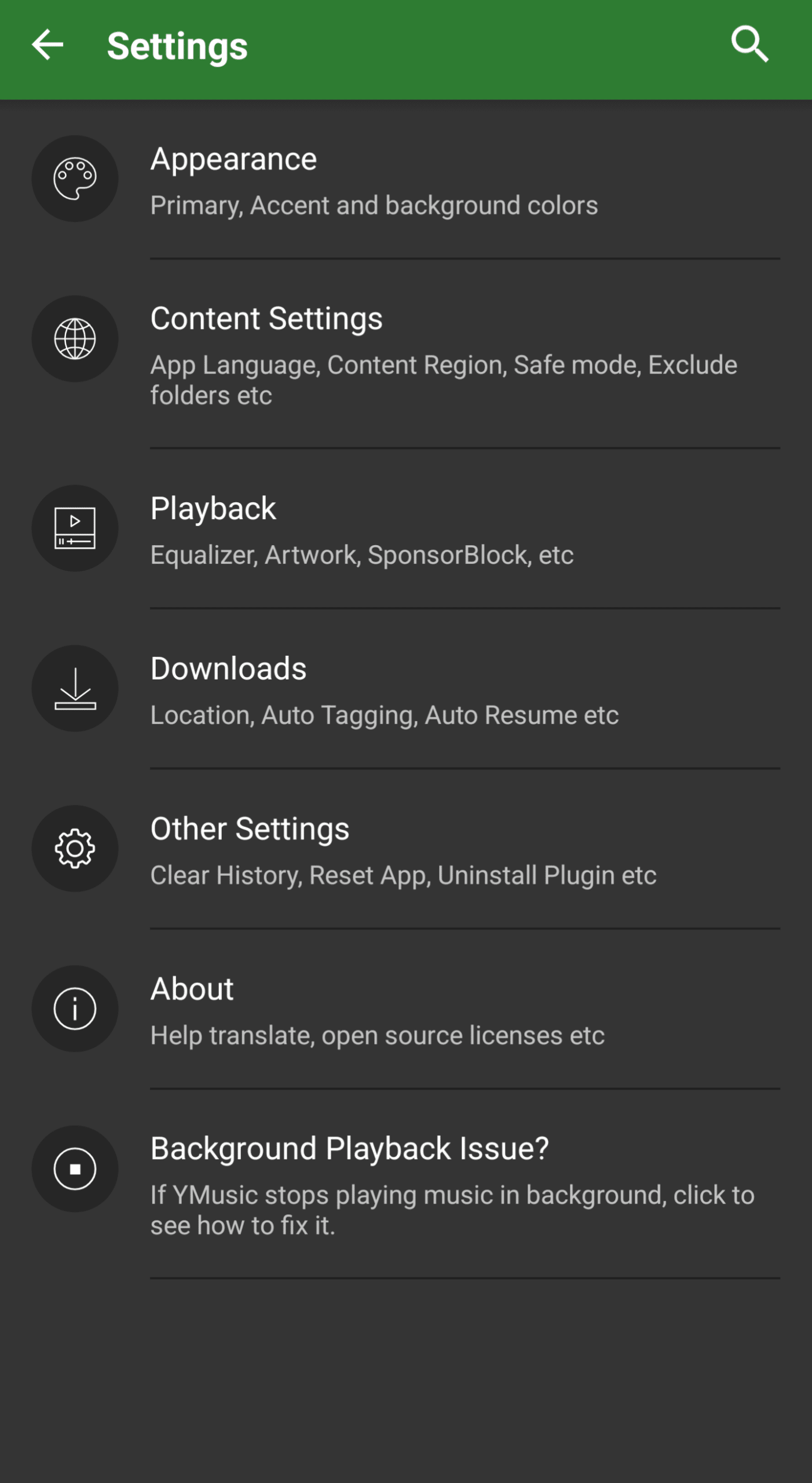Viewport: 812px width, 1483px height.
Task: Tap the 'Settings' header title
Action: [x=177, y=46]
